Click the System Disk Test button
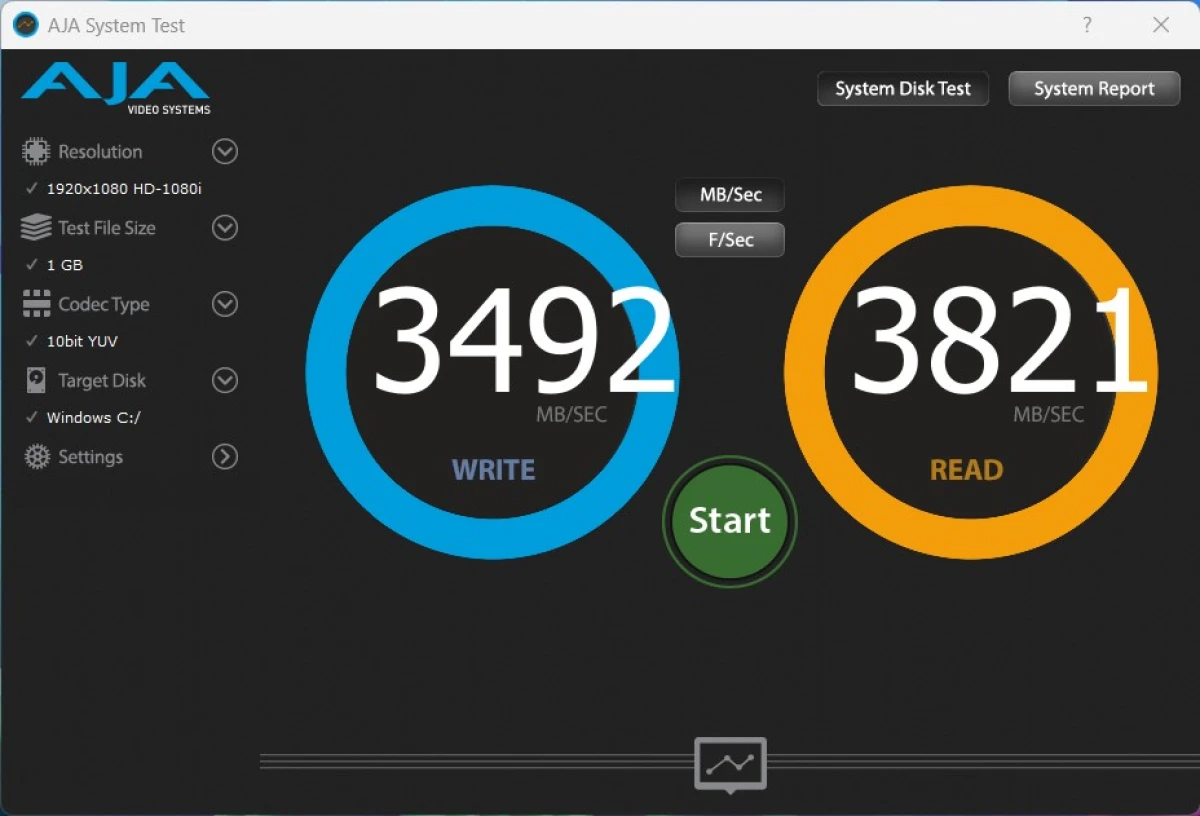This screenshot has height=816, width=1200. (903, 89)
